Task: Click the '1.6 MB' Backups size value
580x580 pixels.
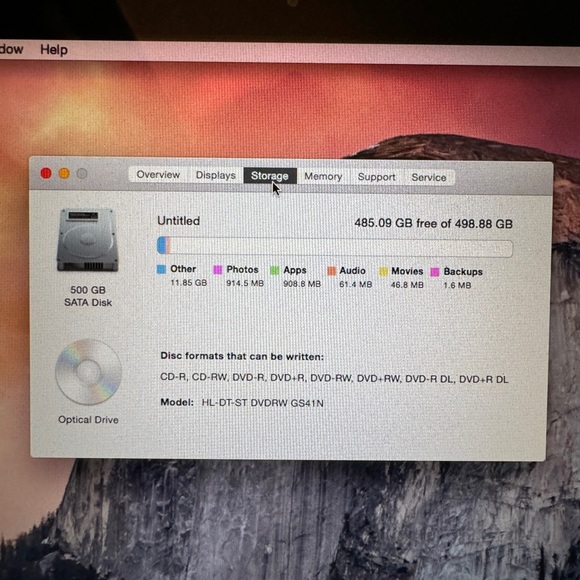Action: 458,285
